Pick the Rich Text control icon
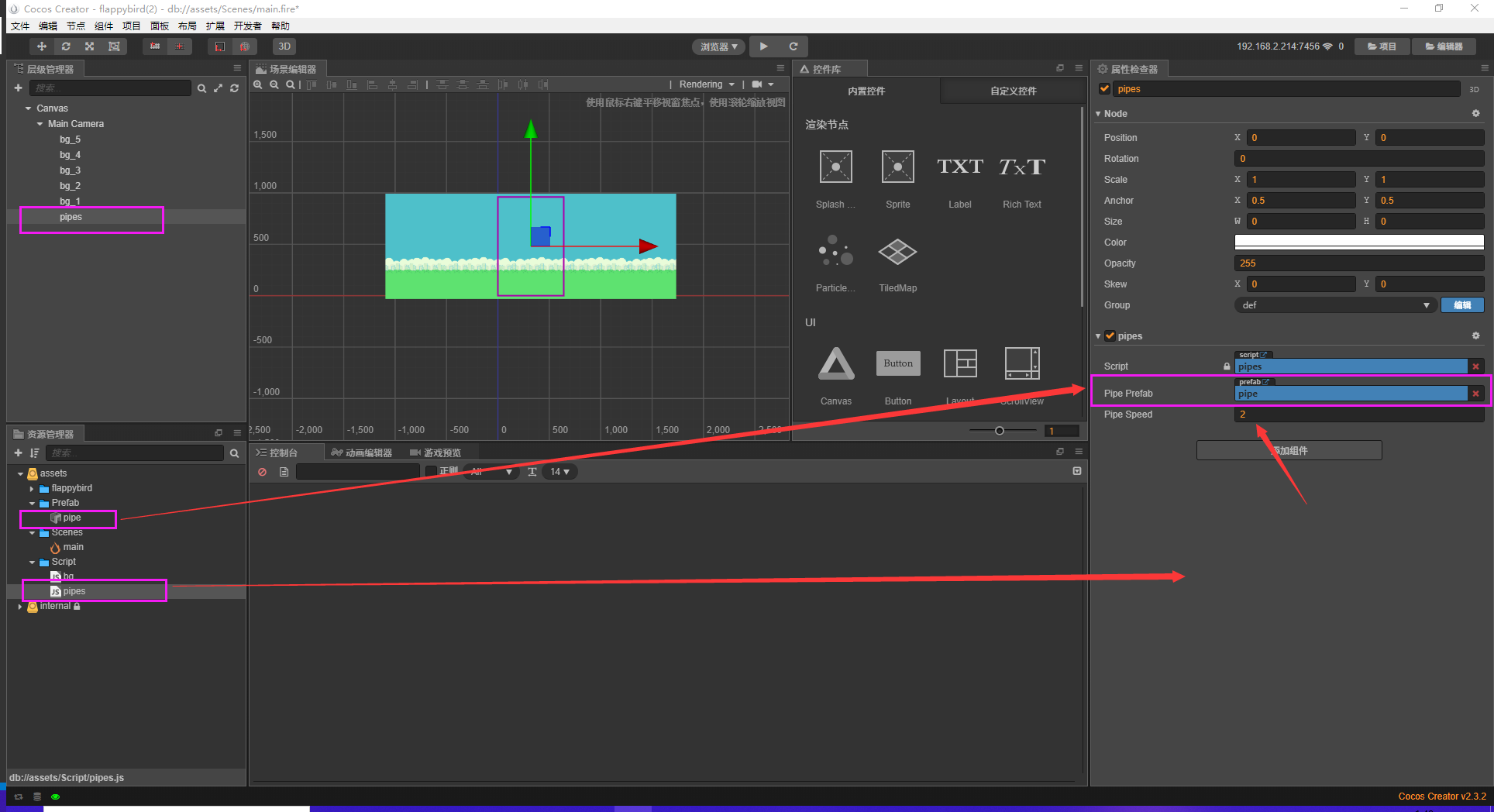Viewport: 1494px width, 812px height. point(1022,167)
